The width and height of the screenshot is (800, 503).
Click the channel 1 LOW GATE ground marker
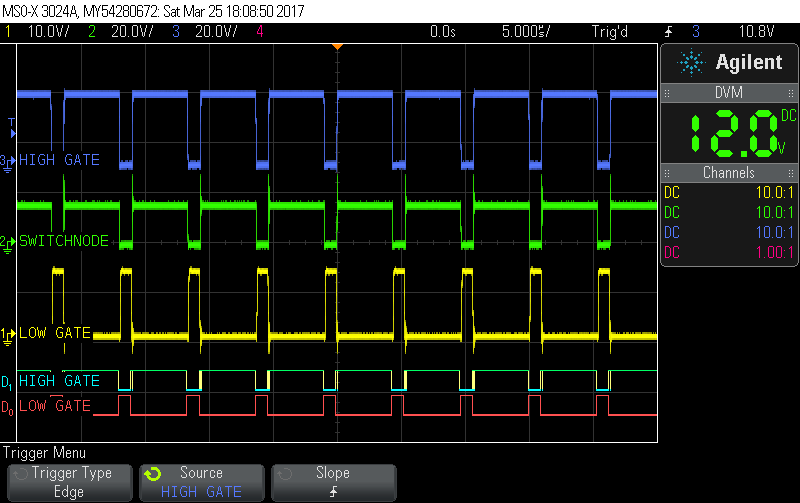click(8, 333)
